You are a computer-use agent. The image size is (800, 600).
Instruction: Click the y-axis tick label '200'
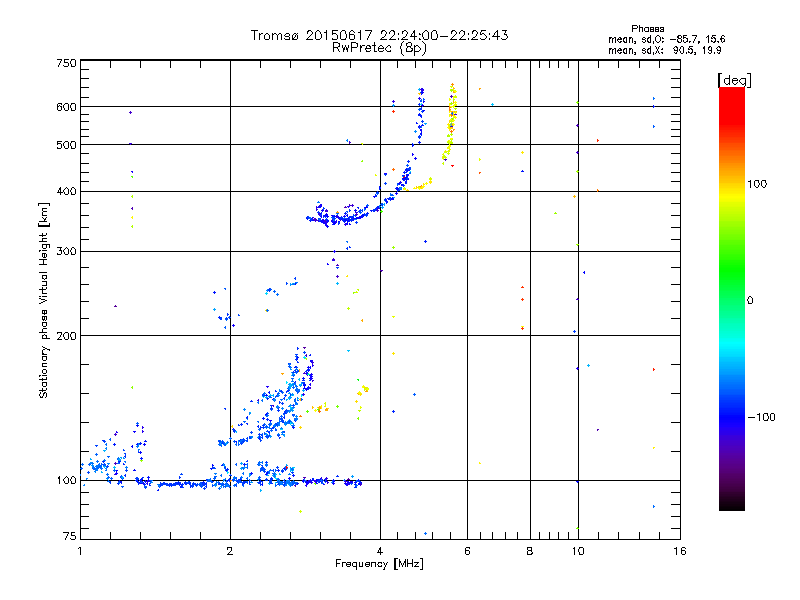(x=66, y=336)
